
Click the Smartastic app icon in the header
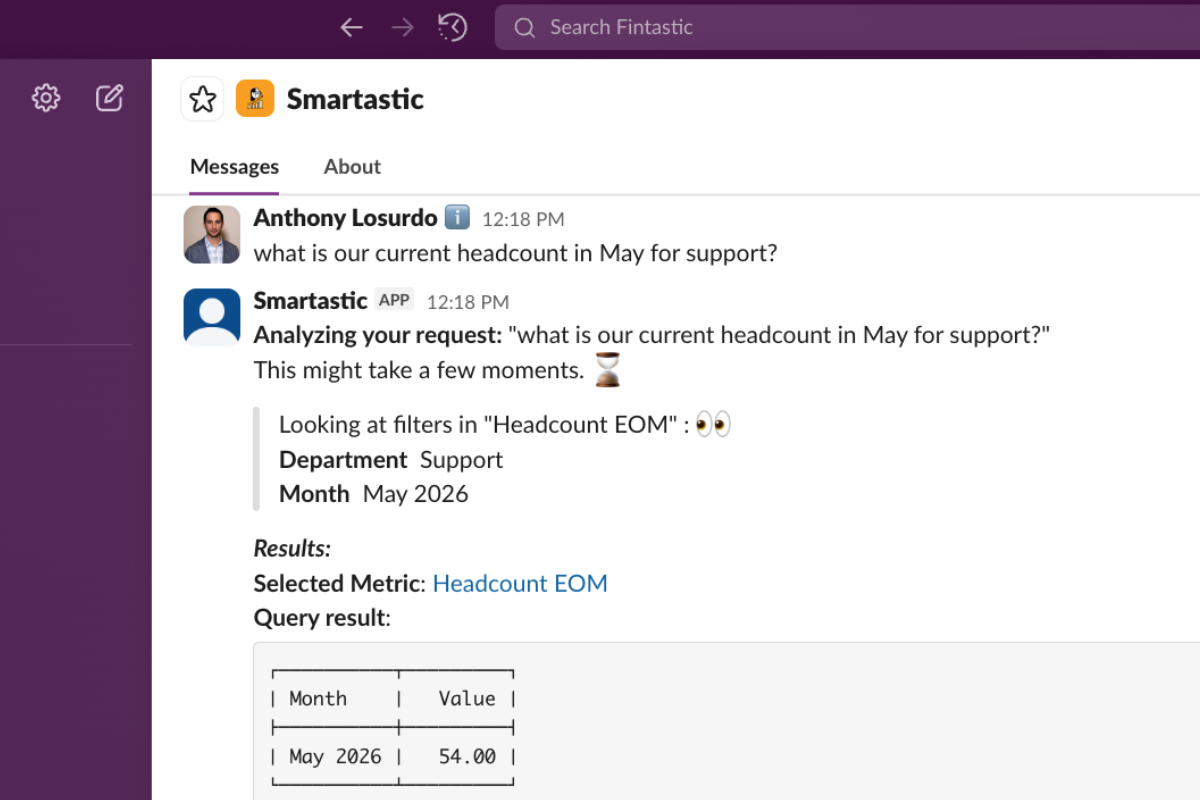point(255,98)
